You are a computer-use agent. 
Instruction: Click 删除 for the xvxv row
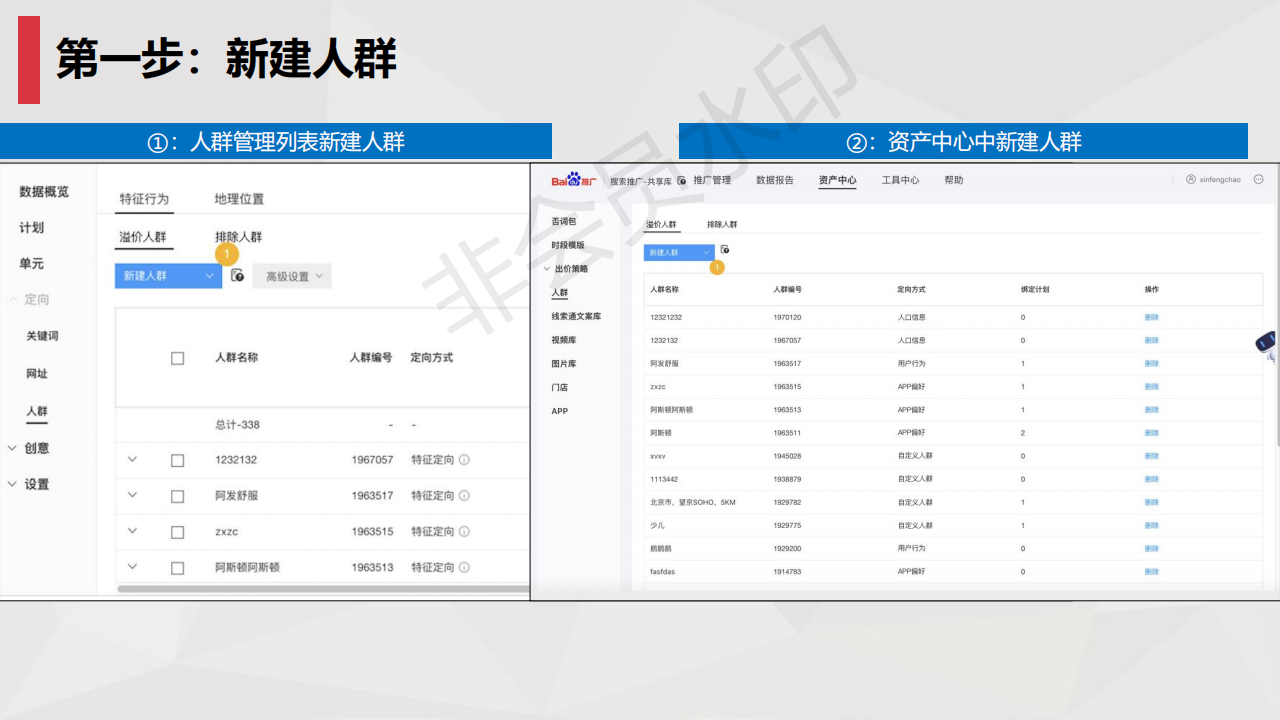point(1152,456)
